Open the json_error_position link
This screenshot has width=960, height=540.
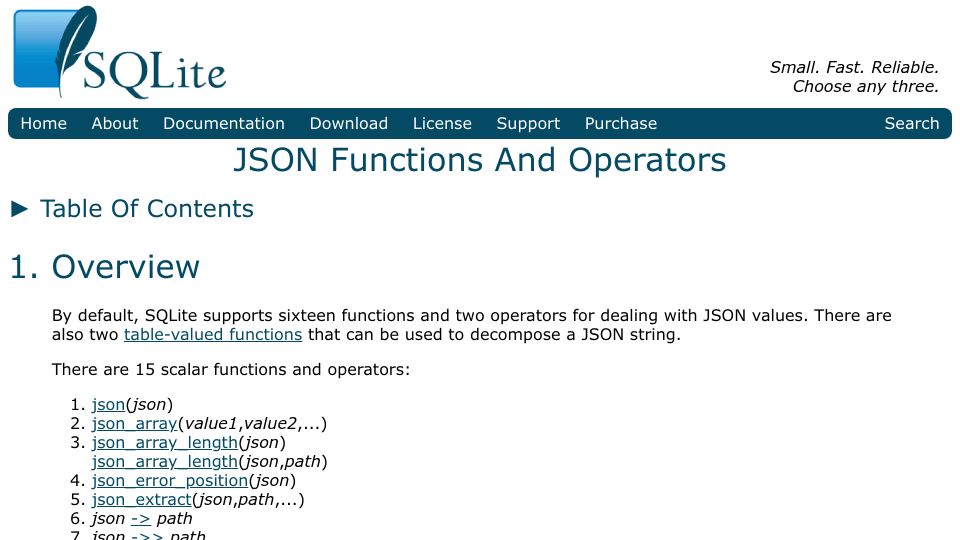(x=170, y=481)
